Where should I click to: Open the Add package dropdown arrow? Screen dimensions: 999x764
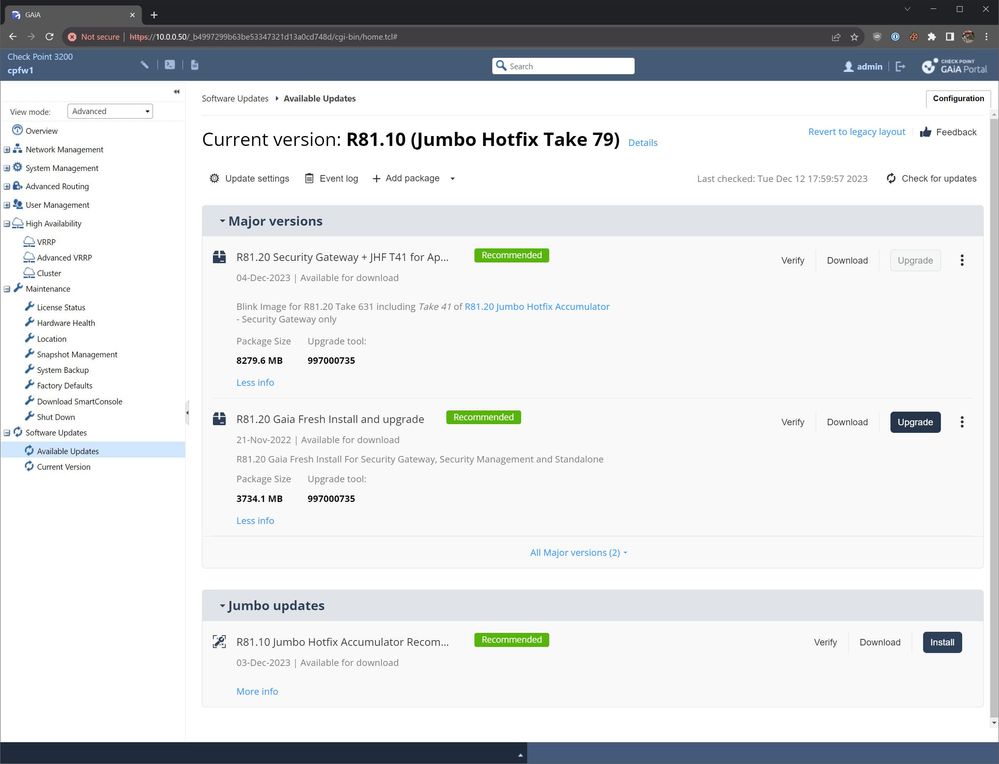[x=453, y=179]
